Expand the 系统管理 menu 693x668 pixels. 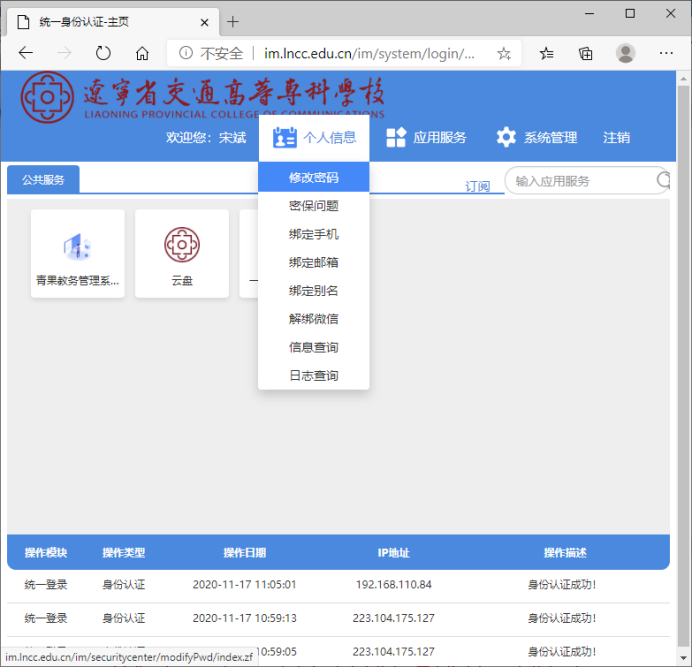click(537, 138)
